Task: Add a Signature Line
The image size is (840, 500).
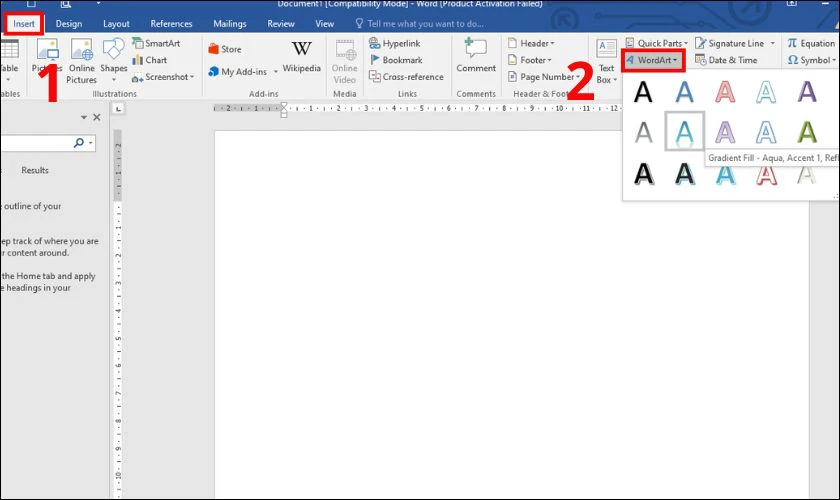Action: 730,43
